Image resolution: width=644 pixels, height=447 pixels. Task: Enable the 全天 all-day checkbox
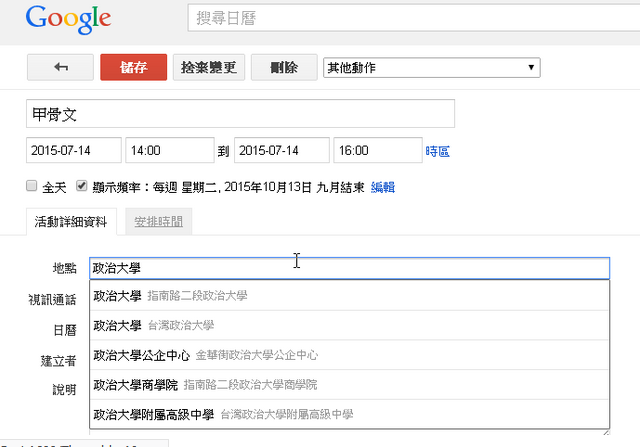[x=33, y=186]
